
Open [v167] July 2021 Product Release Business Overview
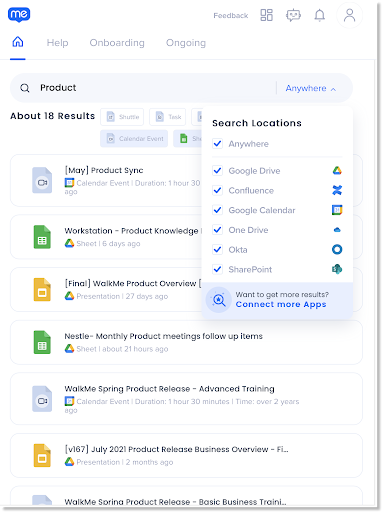pyautogui.click(x=186, y=455)
